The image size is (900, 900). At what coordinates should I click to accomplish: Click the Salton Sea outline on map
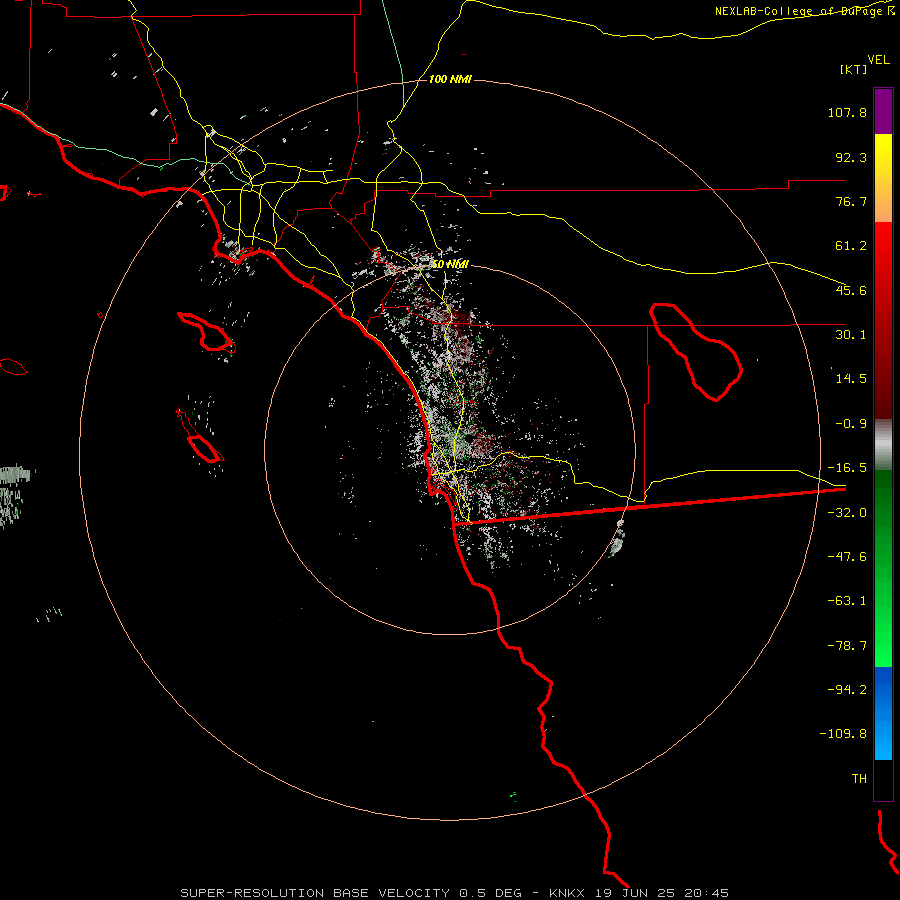point(696,352)
